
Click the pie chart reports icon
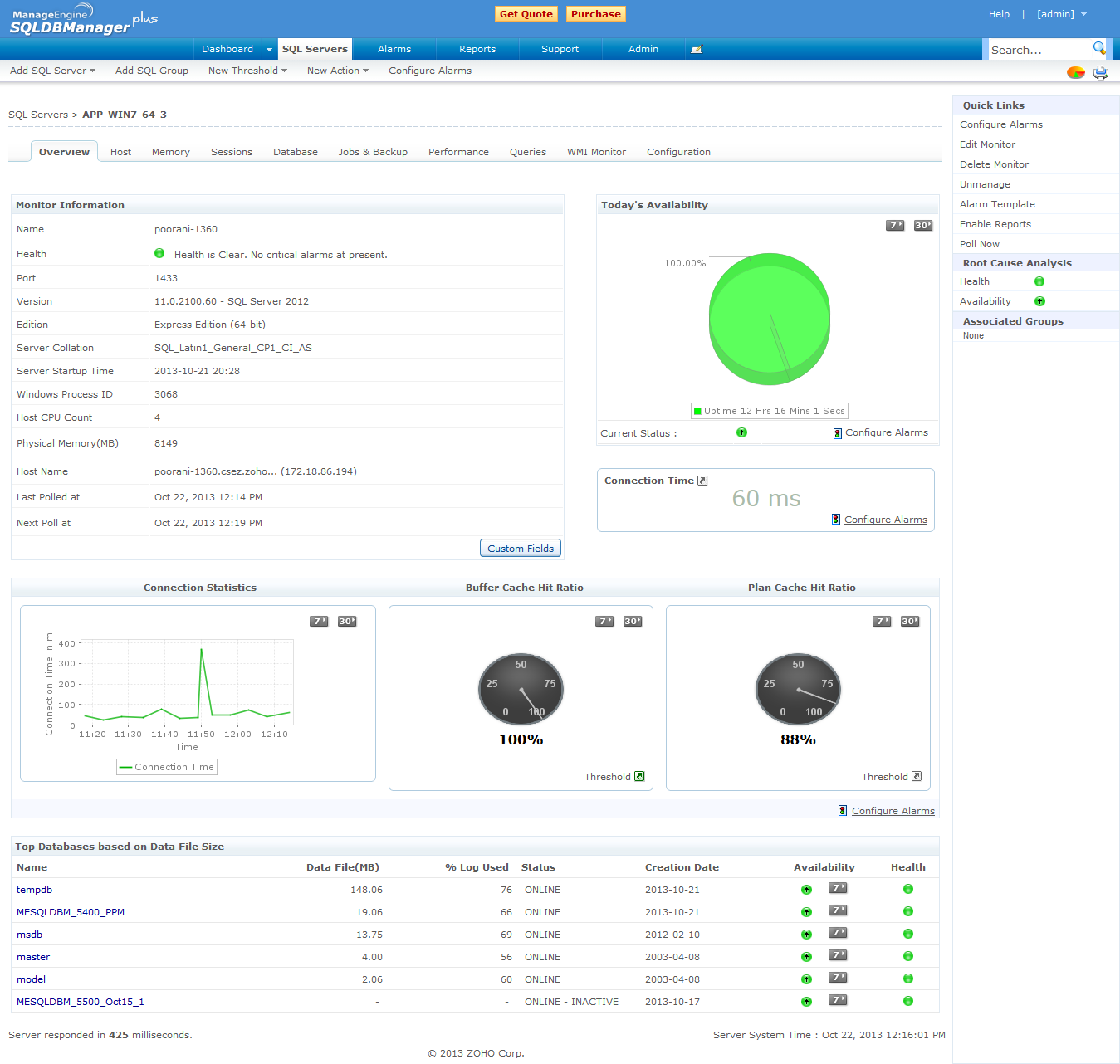[1075, 72]
